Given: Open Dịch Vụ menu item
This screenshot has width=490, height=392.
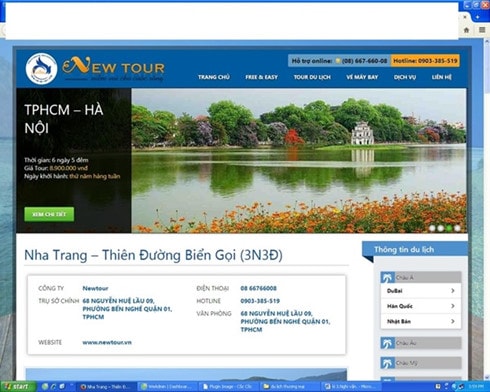Looking at the screenshot, I should pyautogui.click(x=405, y=77).
